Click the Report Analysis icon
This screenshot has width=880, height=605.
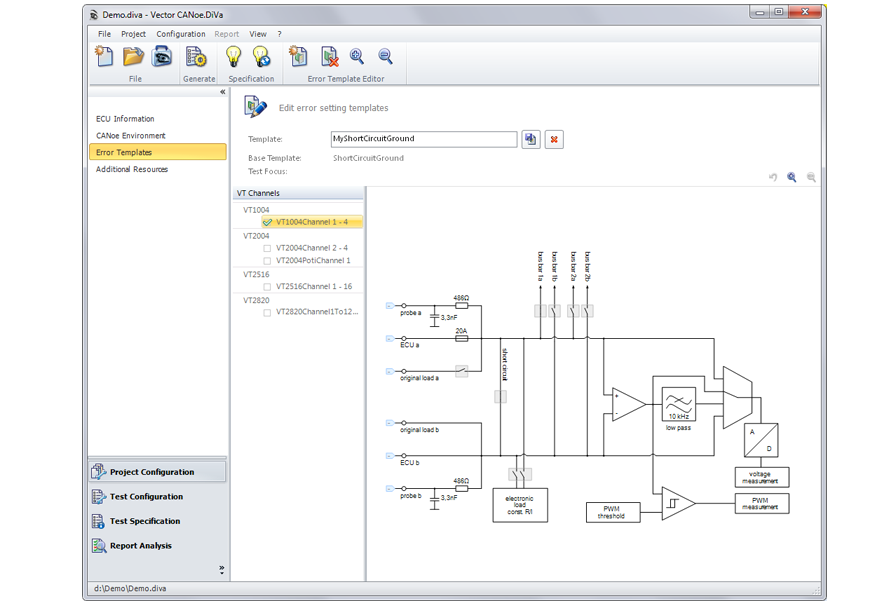[99, 546]
